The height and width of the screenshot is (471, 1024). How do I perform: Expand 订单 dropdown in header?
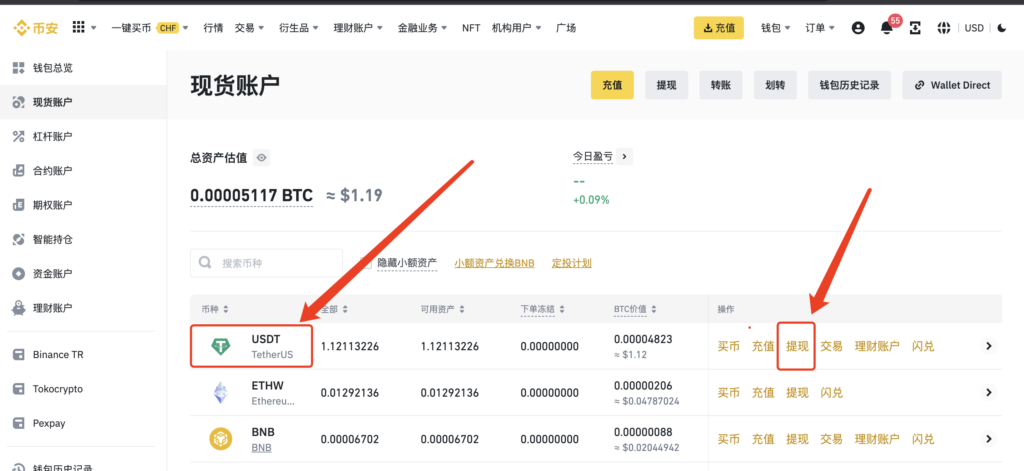pos(820,28)
